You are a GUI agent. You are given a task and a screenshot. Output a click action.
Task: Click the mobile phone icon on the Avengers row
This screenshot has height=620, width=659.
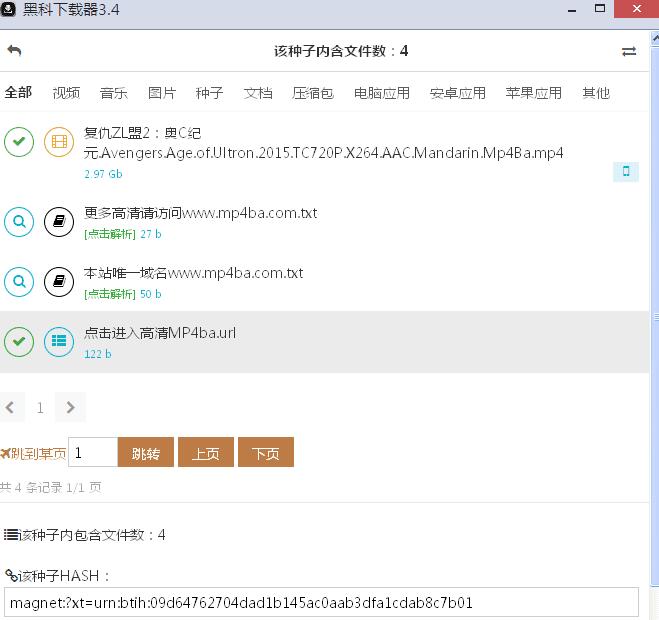(x=626, y=171)
